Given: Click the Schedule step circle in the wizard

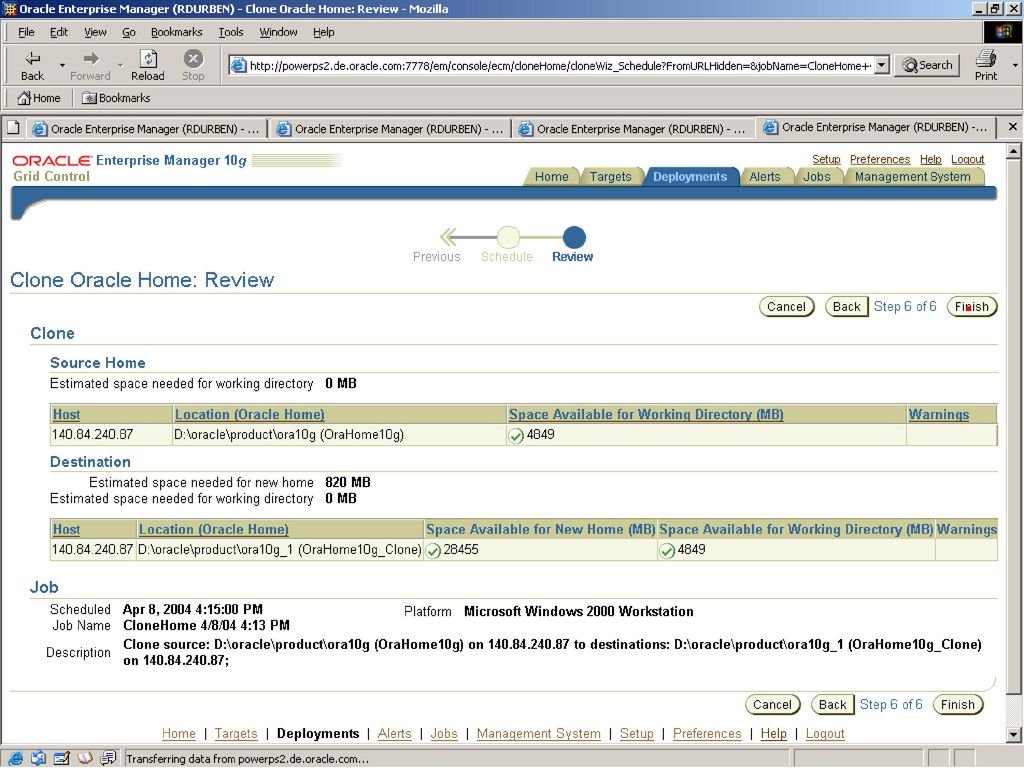Looking at the screenshot, I should click(508, 236).
